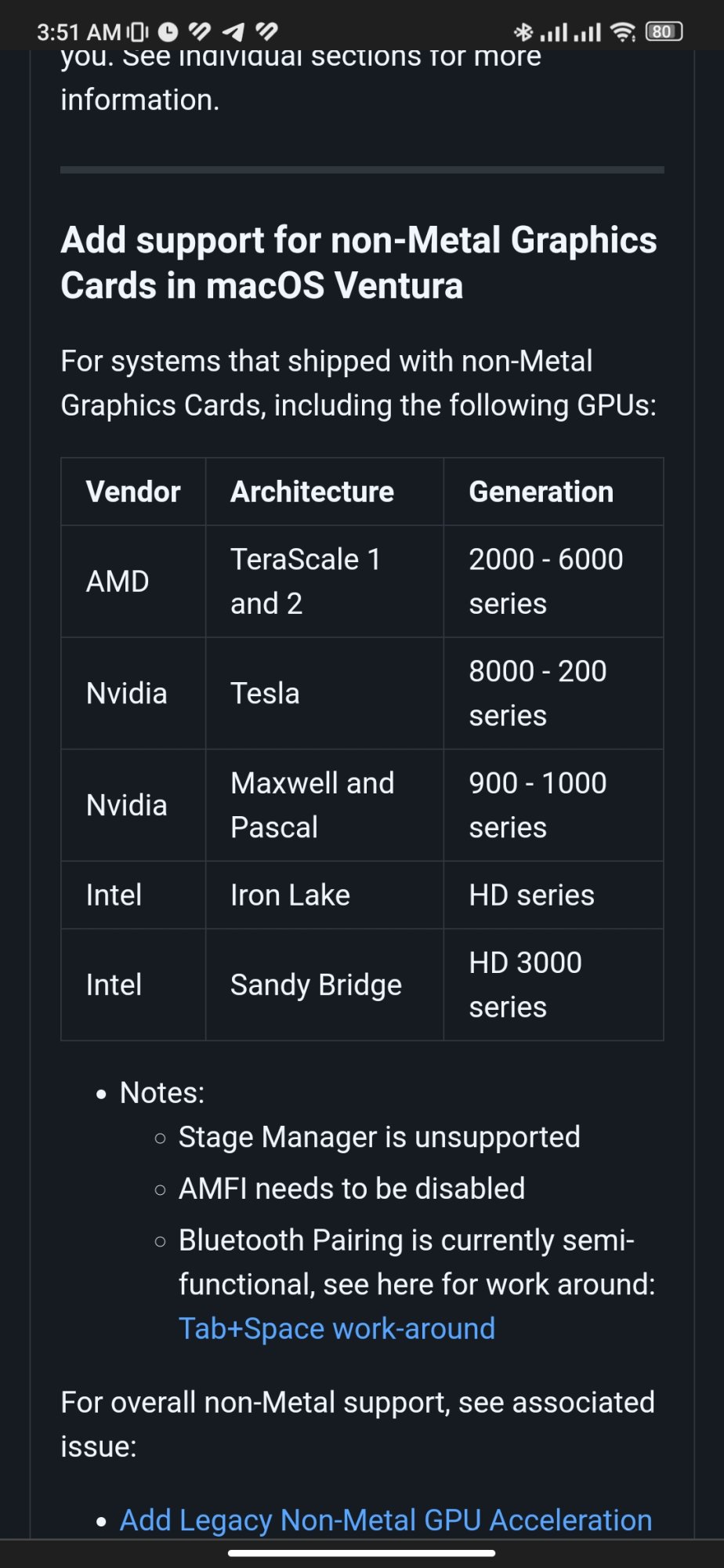Screen dimensions: 724x1568
Task: Tap the Iron Lake table cell
Action: coord(290,895)
